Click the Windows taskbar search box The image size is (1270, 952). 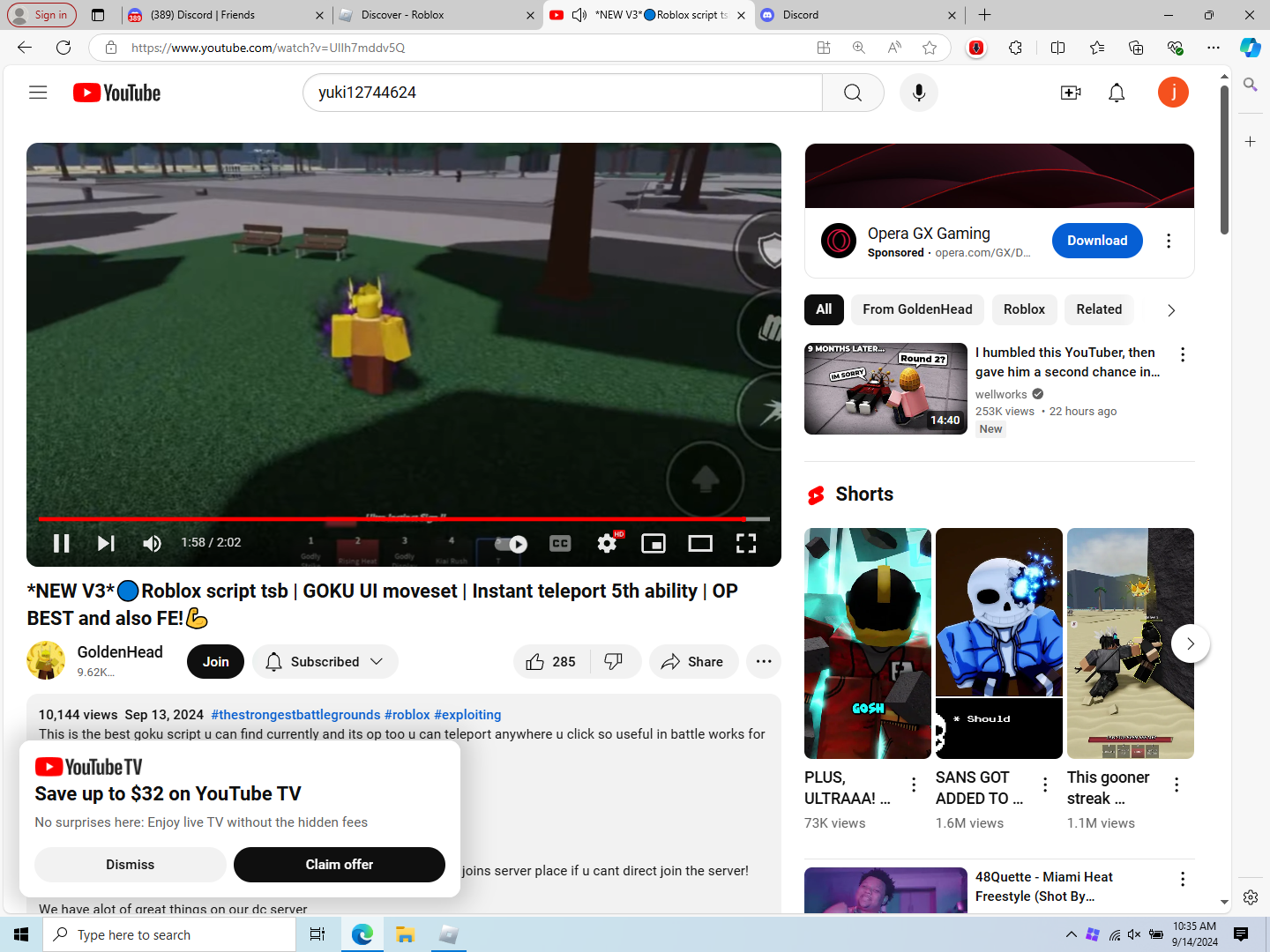(x=169, y=934)
